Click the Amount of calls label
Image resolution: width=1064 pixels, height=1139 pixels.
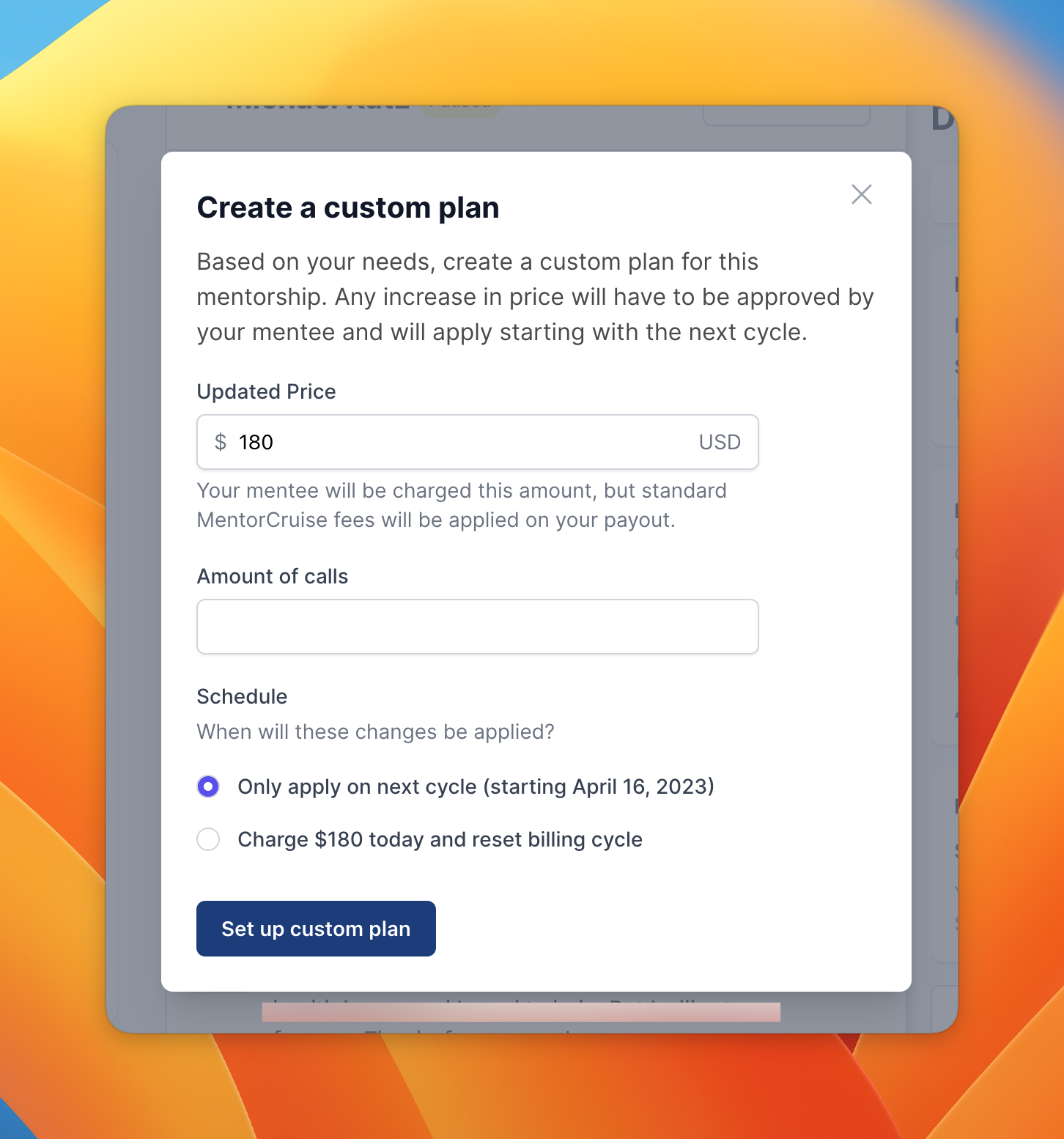pyautogui.click(x=272, y=576)
